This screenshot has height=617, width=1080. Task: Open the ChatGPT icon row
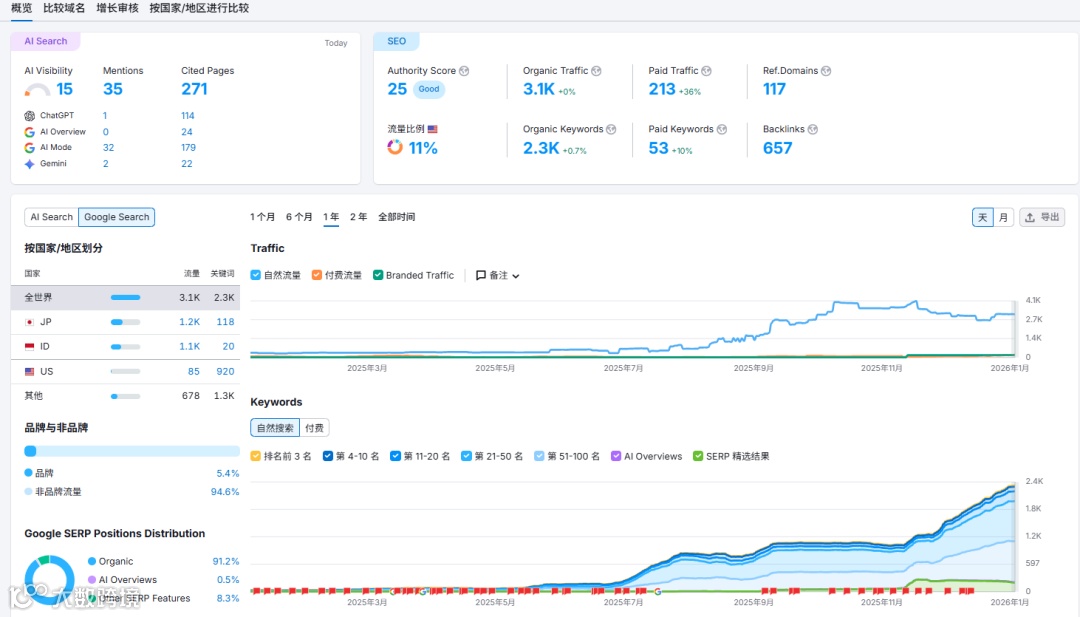[x=30, y=116]
